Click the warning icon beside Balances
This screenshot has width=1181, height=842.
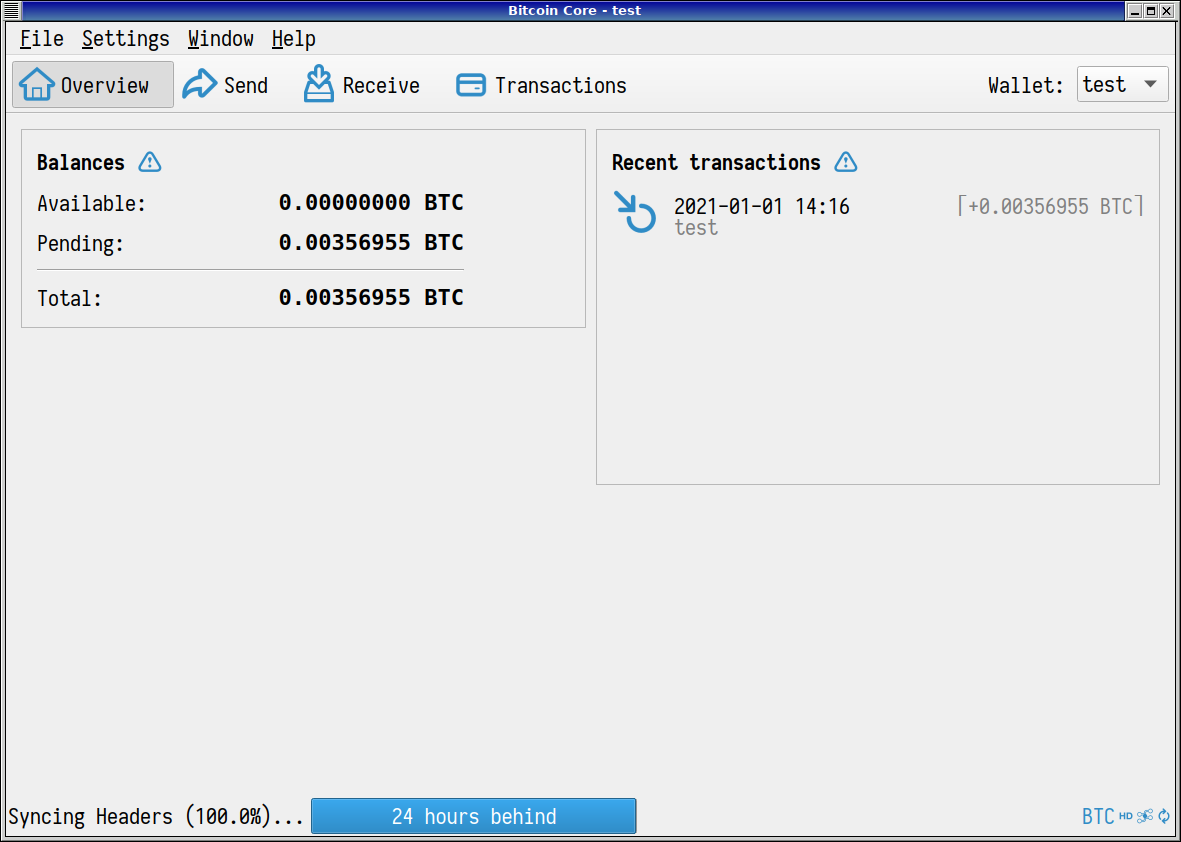[x=149, y=162]
